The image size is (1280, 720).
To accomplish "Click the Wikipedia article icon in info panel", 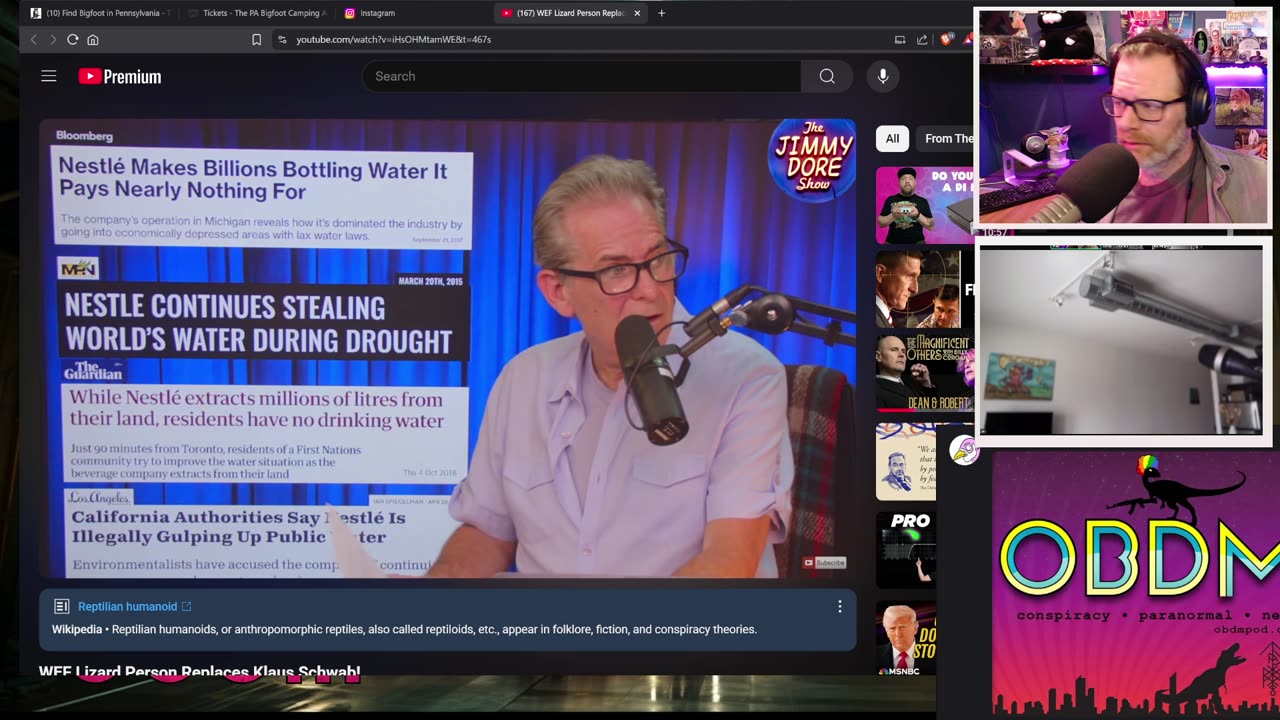I will [x=61, y=606].
